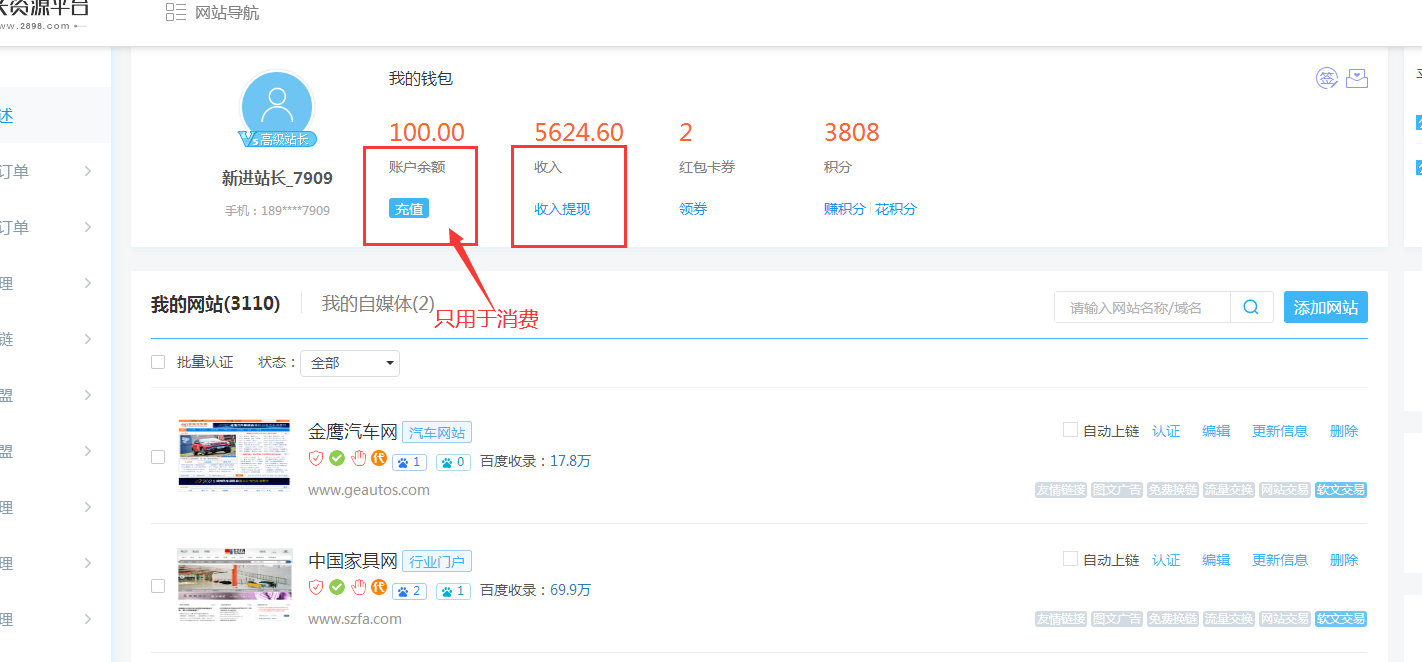1422x662 pixels.
Task: Click the magnifier search icon
Action: 1251,308
